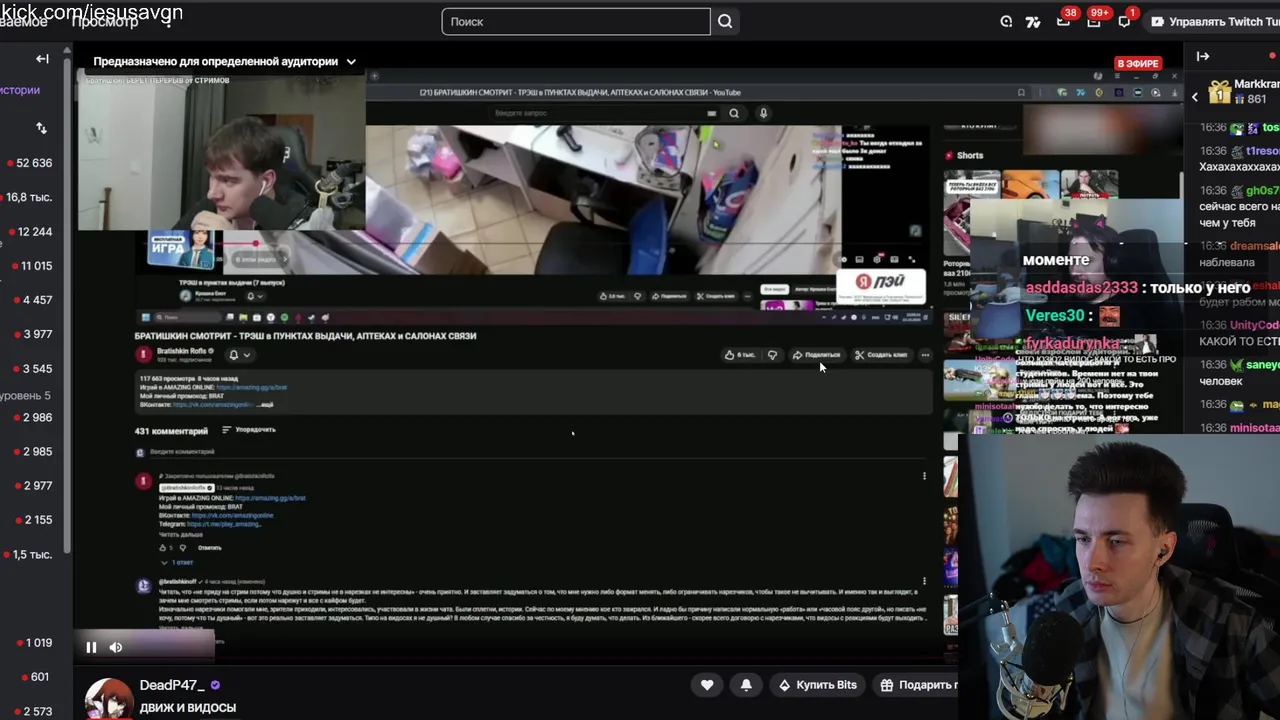Click the В ЭФИРЕ live badge

[1137, 64]
